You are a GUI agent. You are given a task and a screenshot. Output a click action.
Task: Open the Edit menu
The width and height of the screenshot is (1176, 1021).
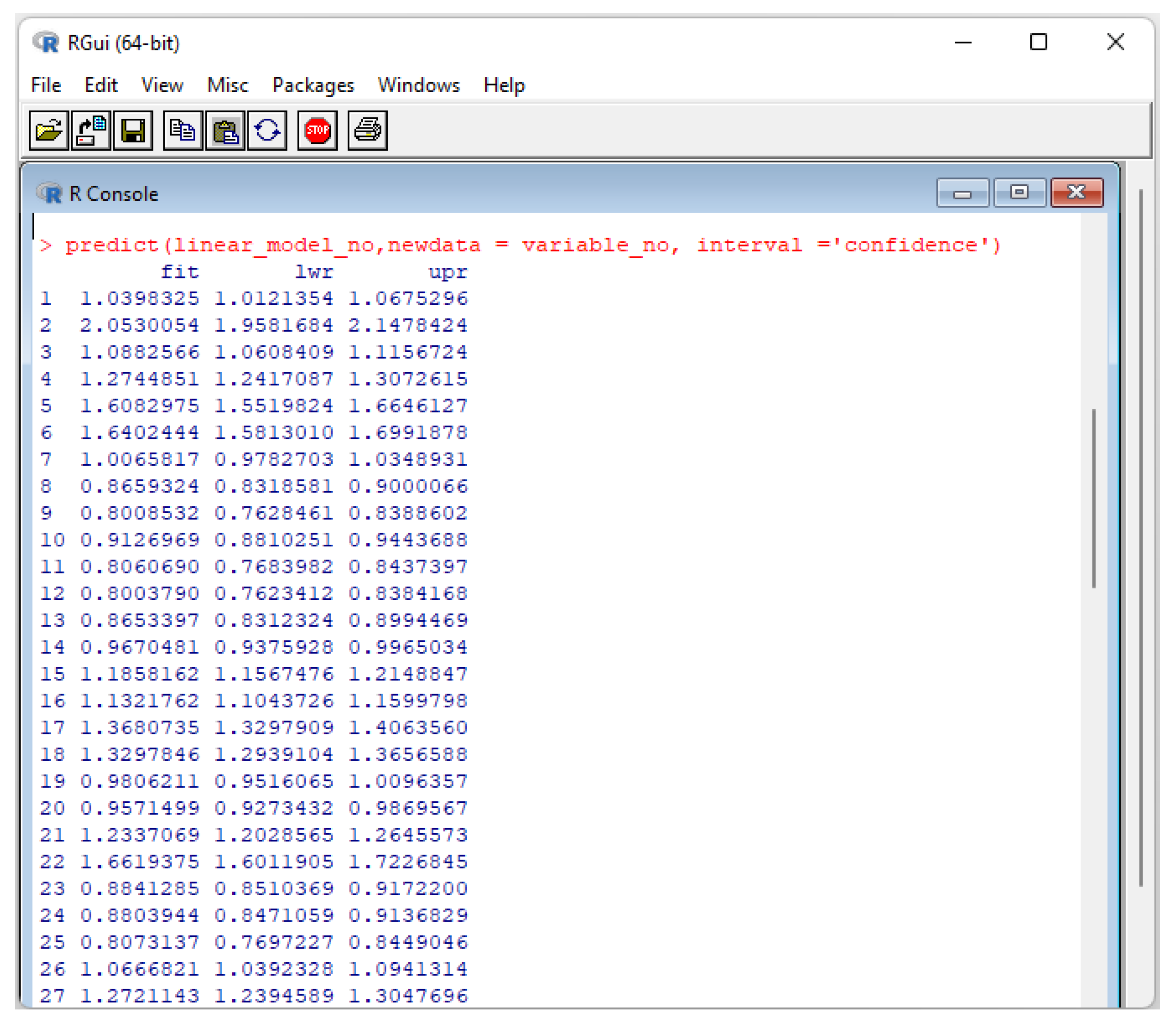pos(101,85)
